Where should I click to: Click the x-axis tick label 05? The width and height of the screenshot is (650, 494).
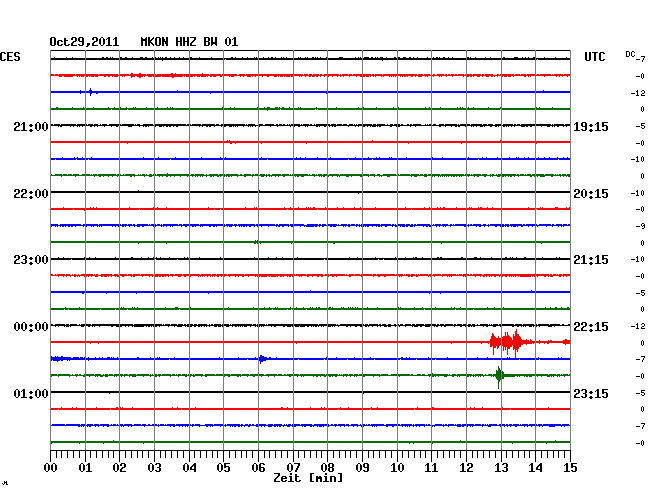[223, 468]
